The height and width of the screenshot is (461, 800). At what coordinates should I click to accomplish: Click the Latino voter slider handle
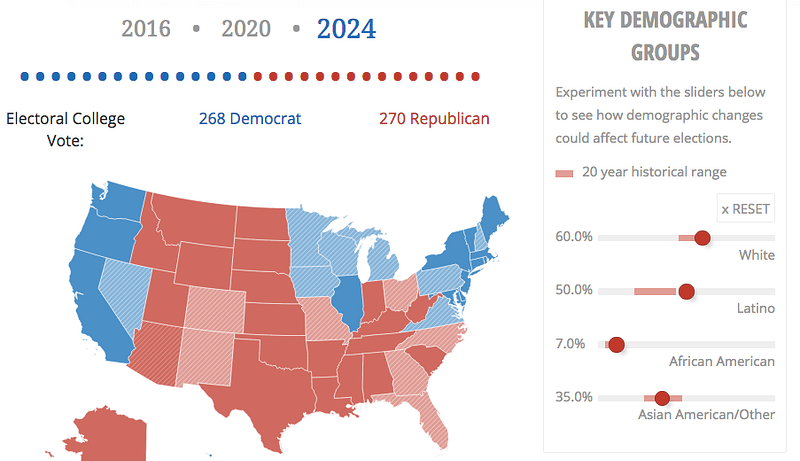(687, 291)
